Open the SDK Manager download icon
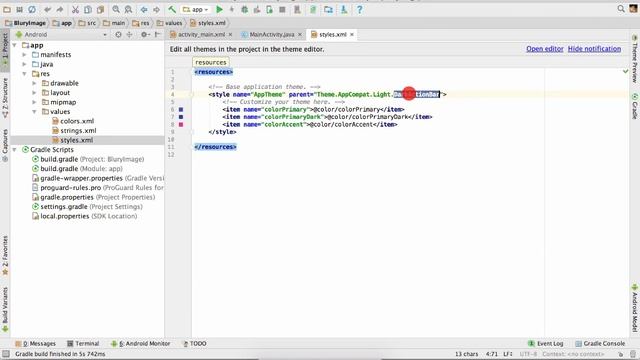 (344, 9)
